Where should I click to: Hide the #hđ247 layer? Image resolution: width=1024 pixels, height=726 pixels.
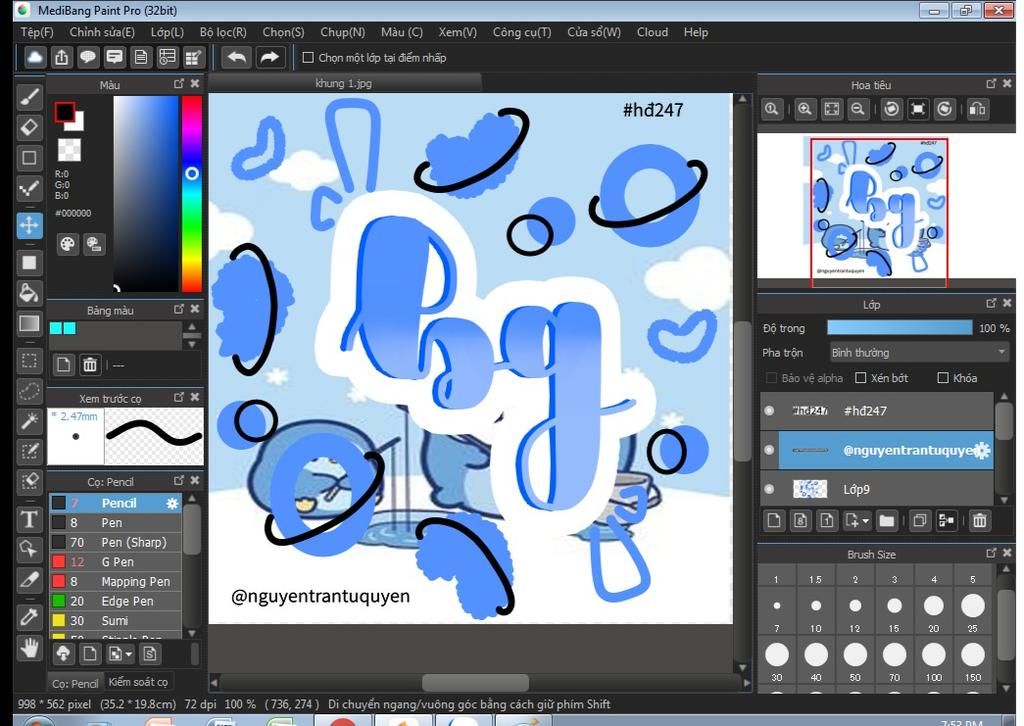click(769, 411)
